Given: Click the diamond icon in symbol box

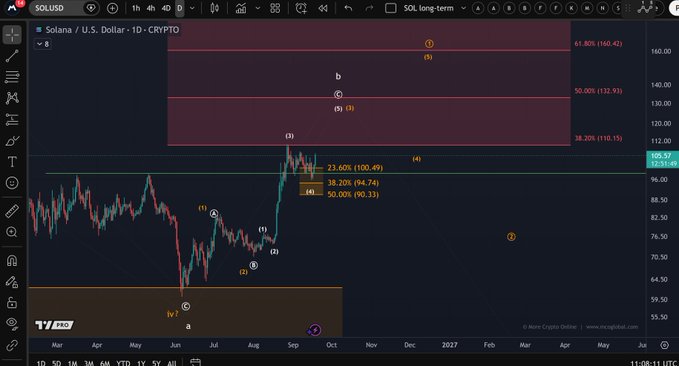Looking at the screenshot, I should [x=91, y=8].
